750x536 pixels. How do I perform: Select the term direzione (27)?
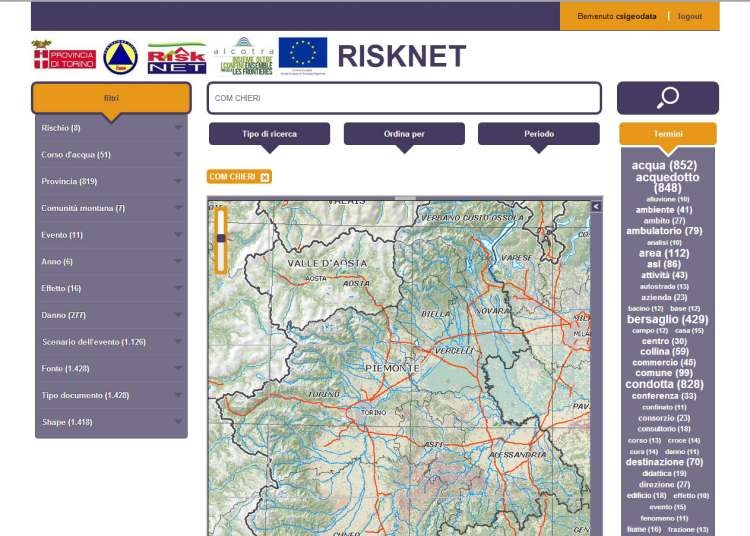click(x=664, y=484)
